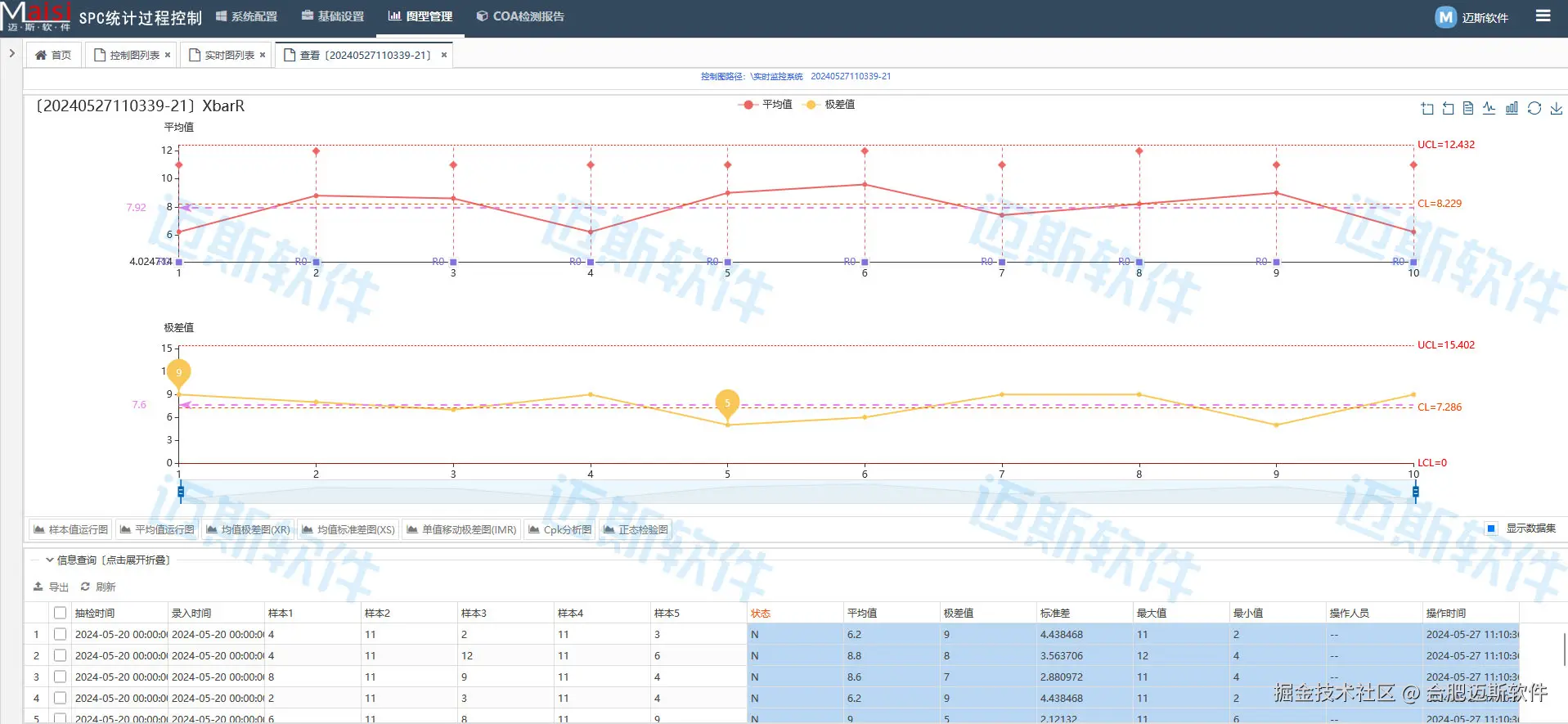Image resolution: width=1568 pixels, height=724 pixels.
Task: Open the 均值标准差图(XS) chart
Action: pos(348,529)
